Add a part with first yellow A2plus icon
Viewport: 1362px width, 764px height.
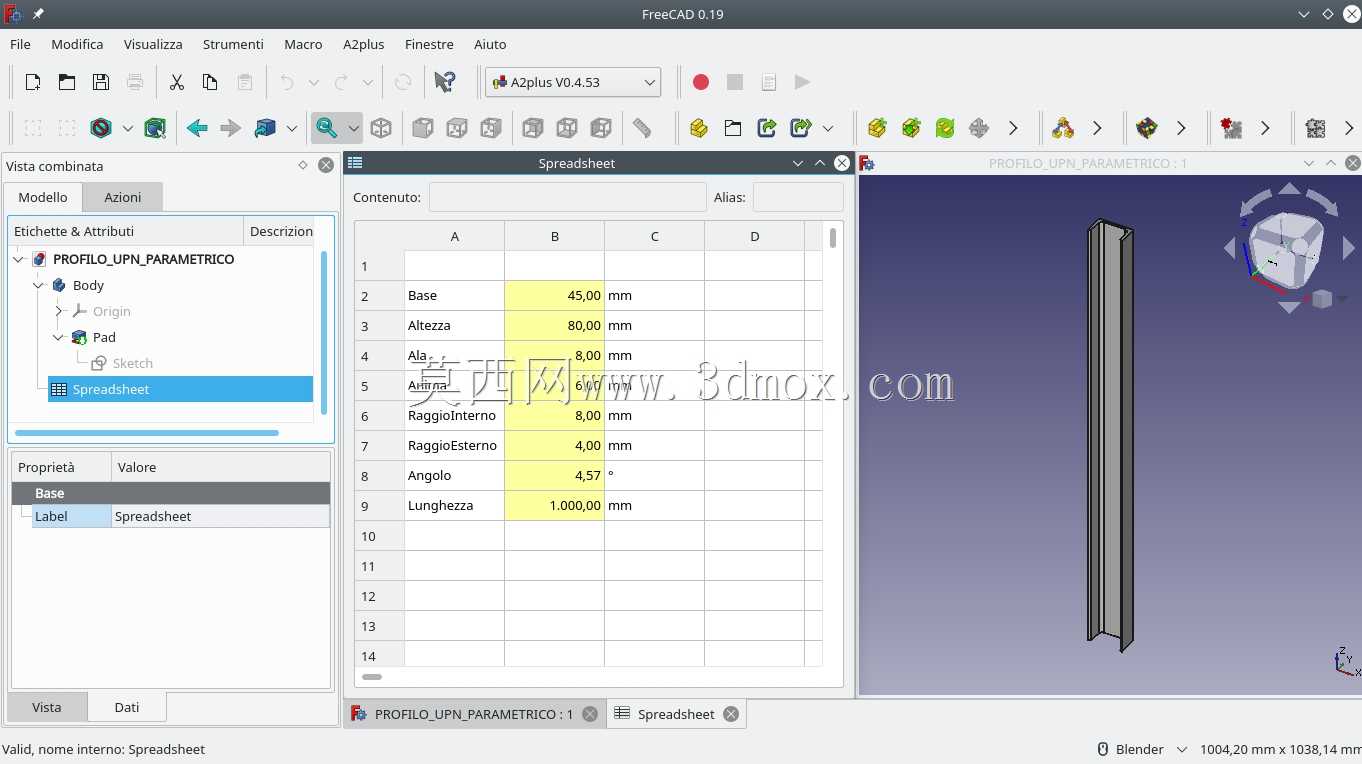699,128
